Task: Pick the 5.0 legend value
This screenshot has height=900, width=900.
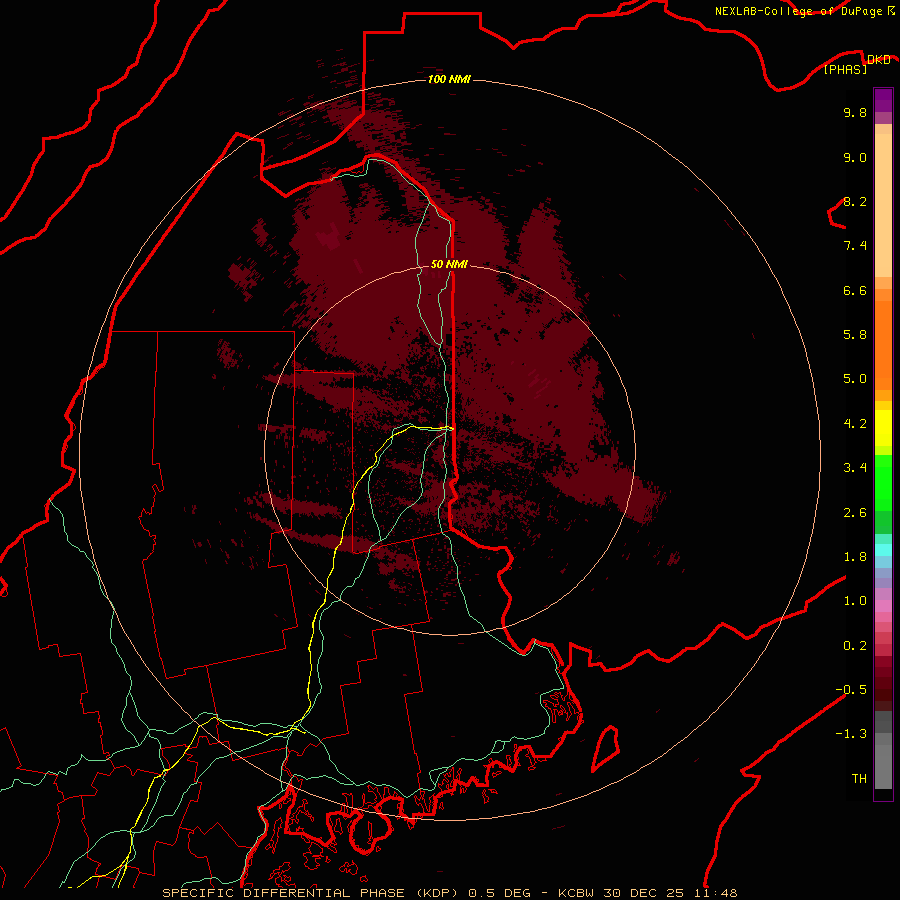Action: click(855, 379)
